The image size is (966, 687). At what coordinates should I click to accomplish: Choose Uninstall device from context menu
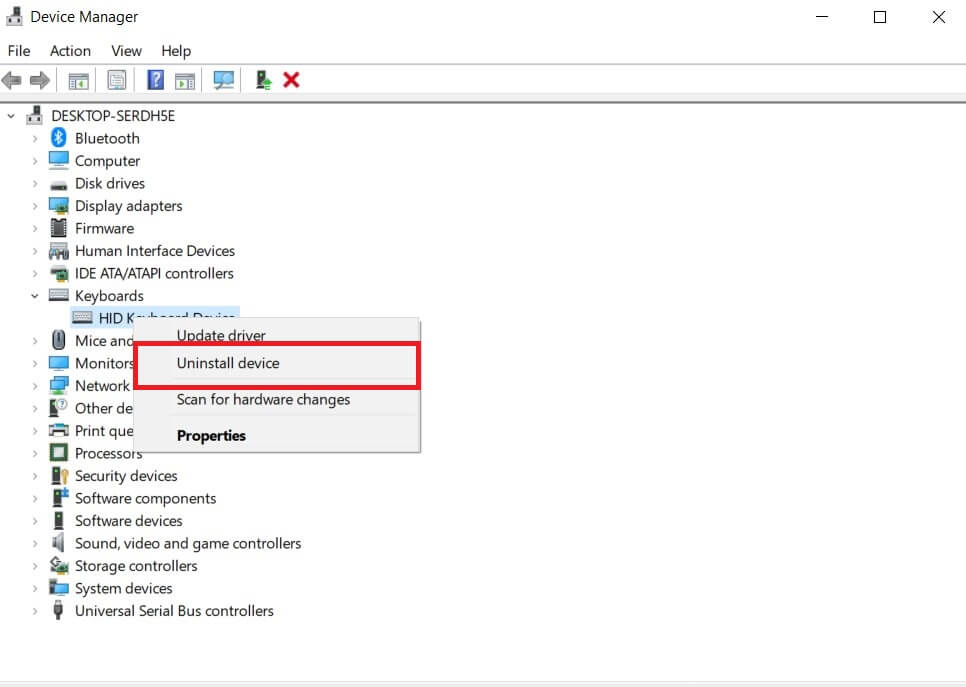pos(277,364)
